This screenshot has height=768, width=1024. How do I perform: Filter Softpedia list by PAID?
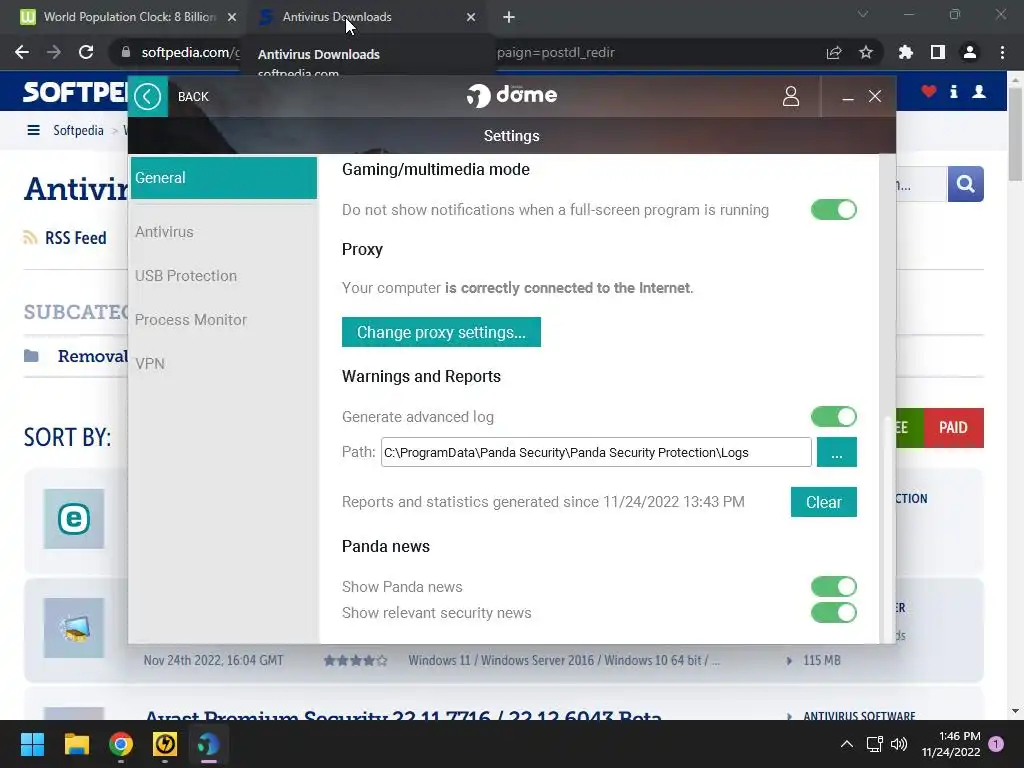click(953, 428)
